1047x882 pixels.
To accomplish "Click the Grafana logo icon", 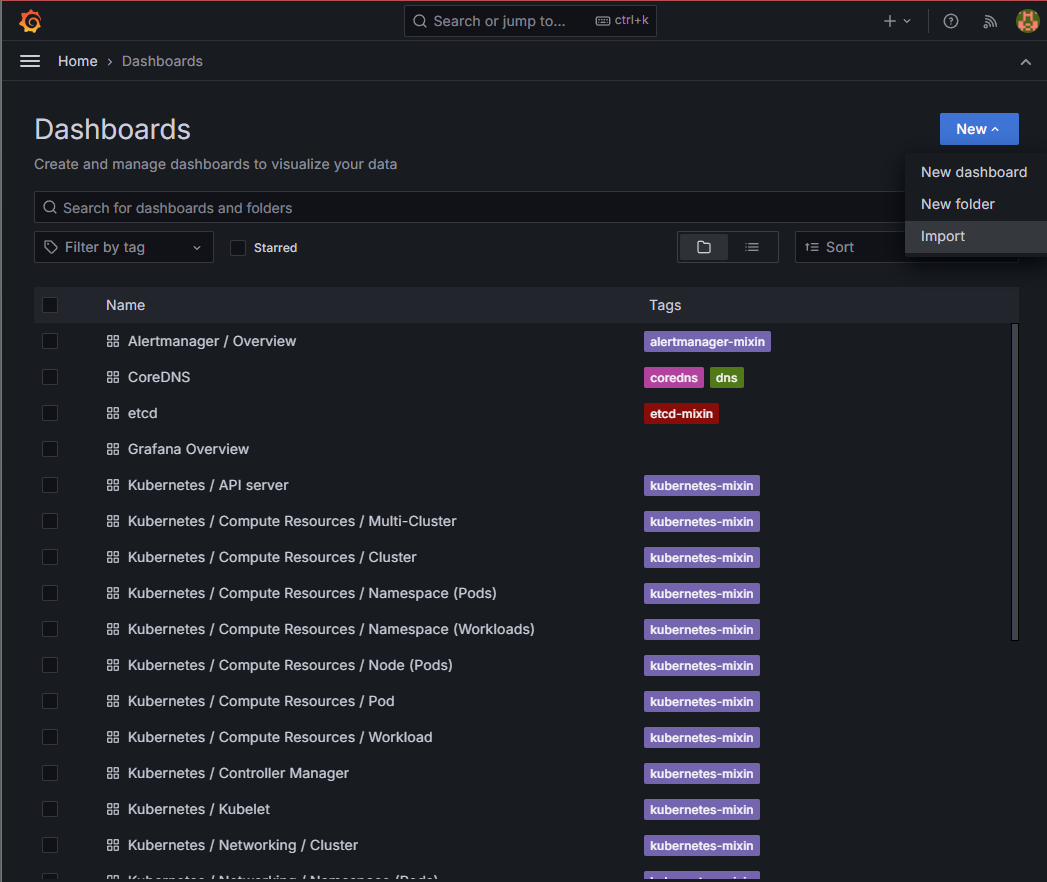I will click(x=30, y=21).
